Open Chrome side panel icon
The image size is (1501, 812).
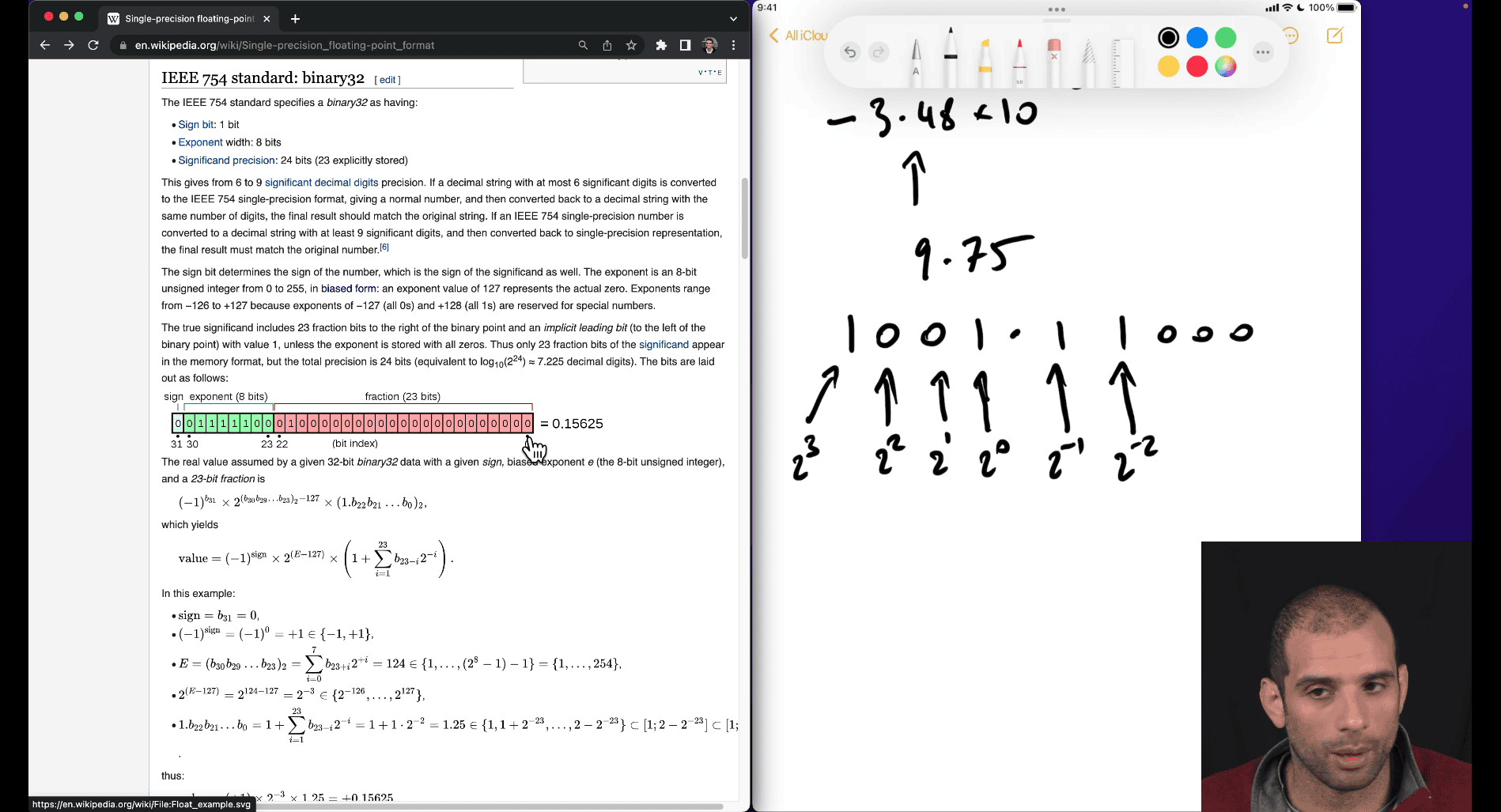685,45
